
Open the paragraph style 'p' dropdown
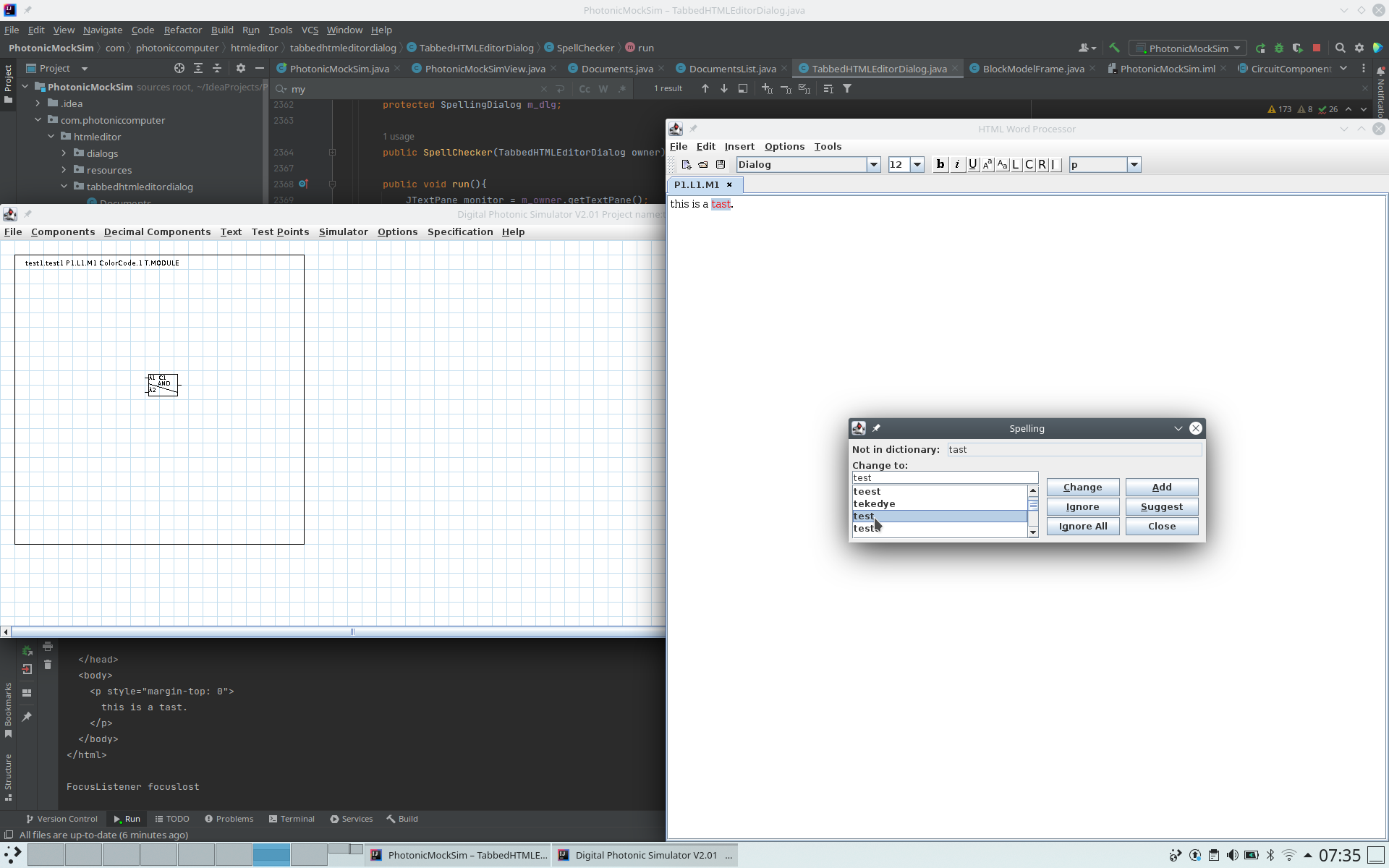coord(1134,165)
